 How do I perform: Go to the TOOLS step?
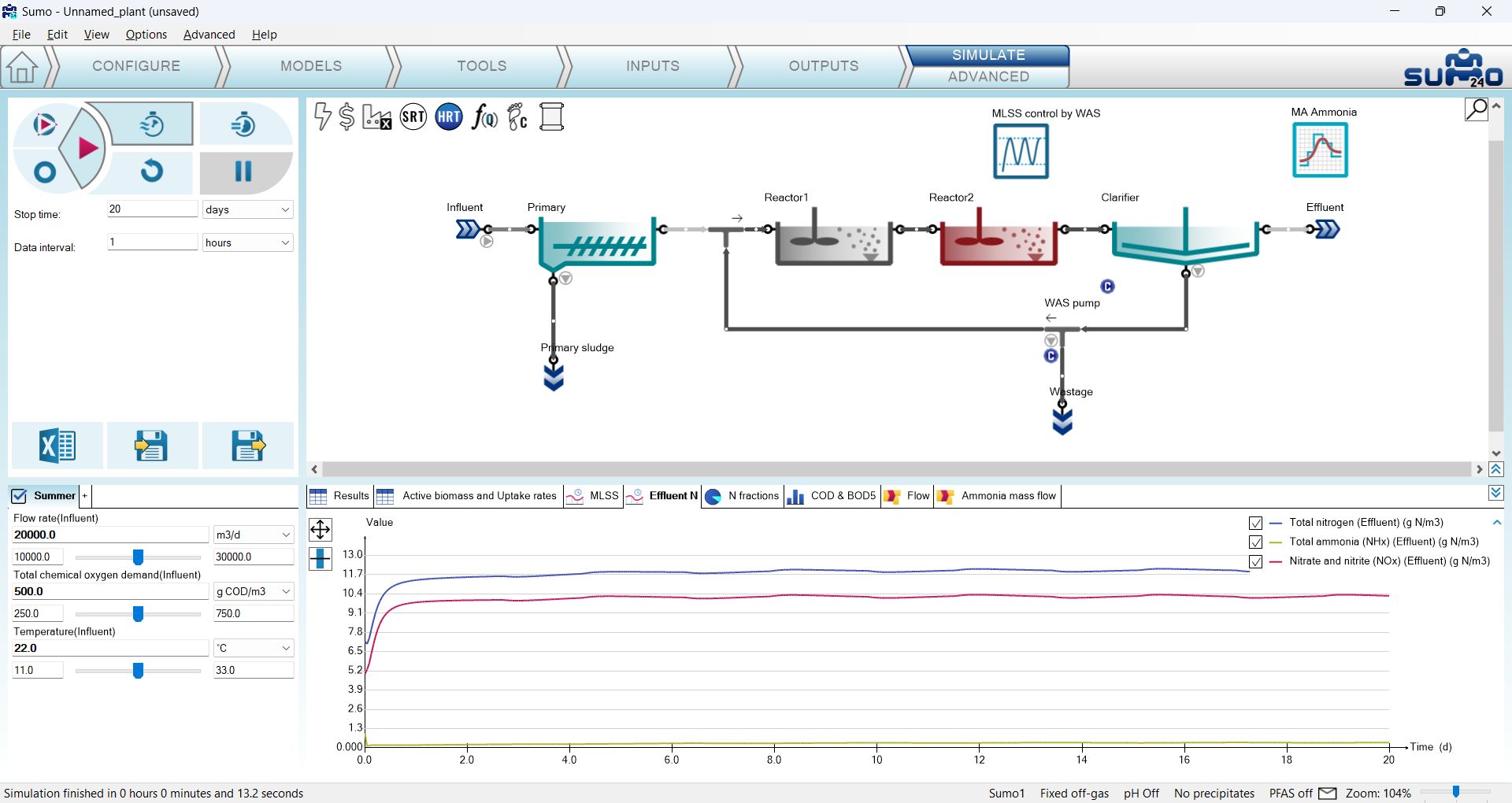pyautogui.click(x=482, y=66)
